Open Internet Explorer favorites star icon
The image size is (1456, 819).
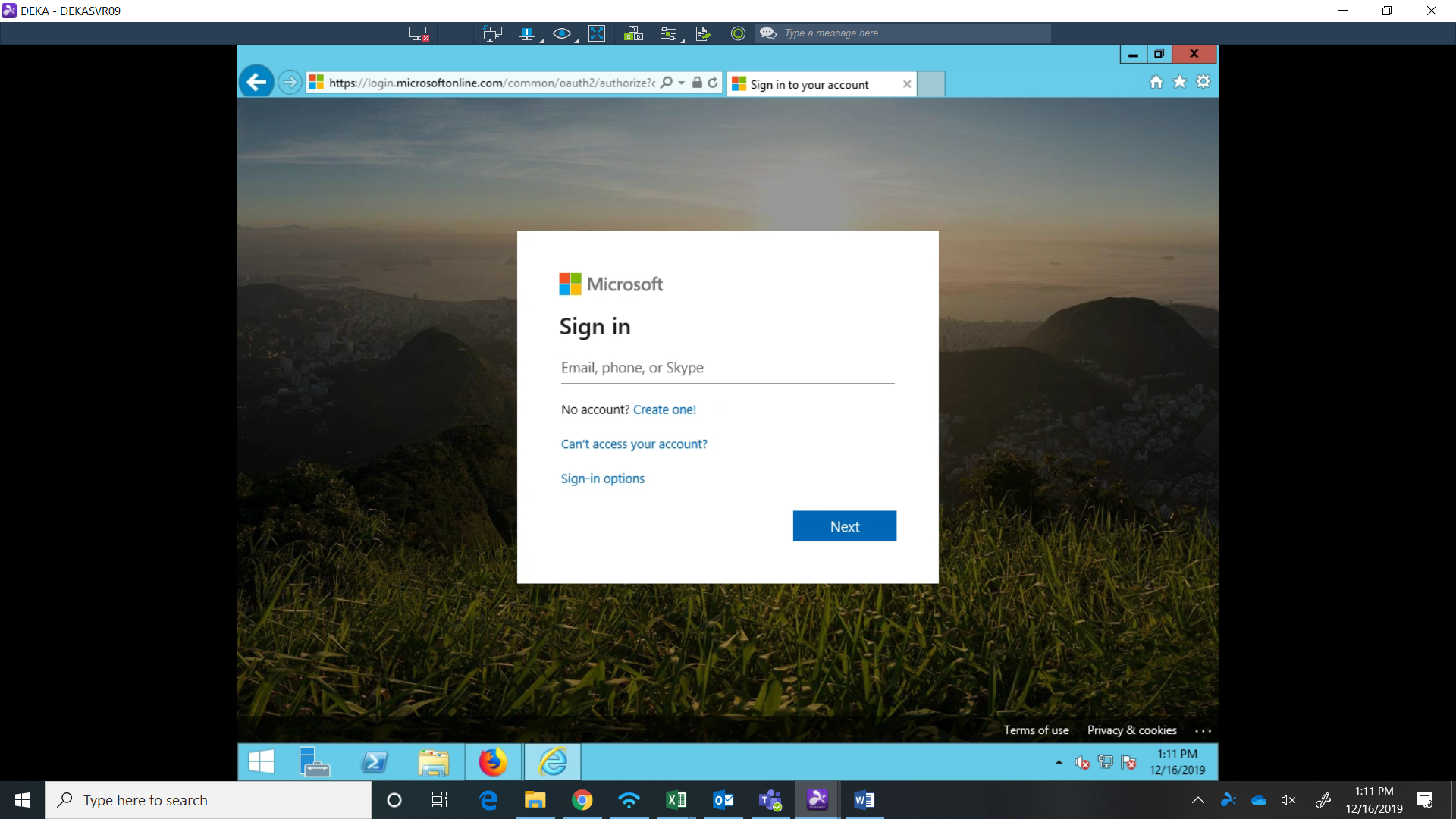[1180, 82]
